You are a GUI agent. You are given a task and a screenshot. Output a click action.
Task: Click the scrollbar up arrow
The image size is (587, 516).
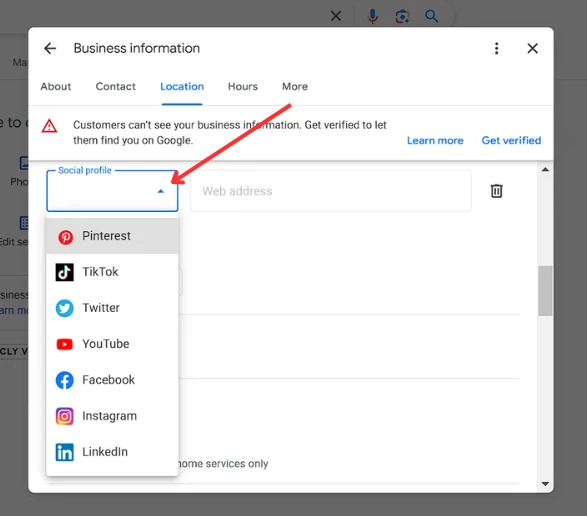coord(545,170)
